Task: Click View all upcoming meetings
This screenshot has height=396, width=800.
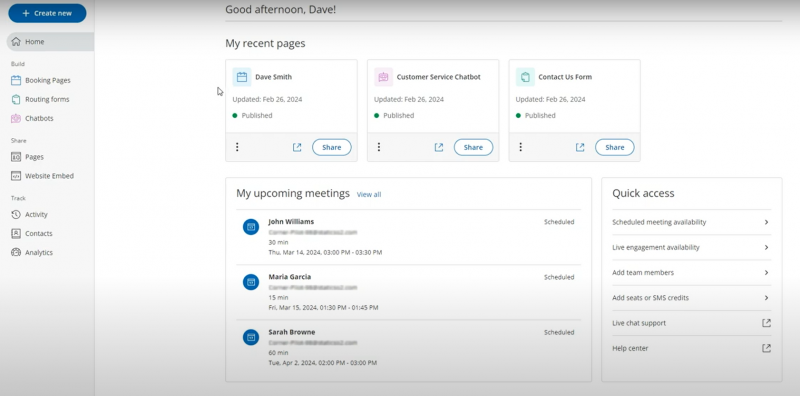Action: [x=369, y=194]
